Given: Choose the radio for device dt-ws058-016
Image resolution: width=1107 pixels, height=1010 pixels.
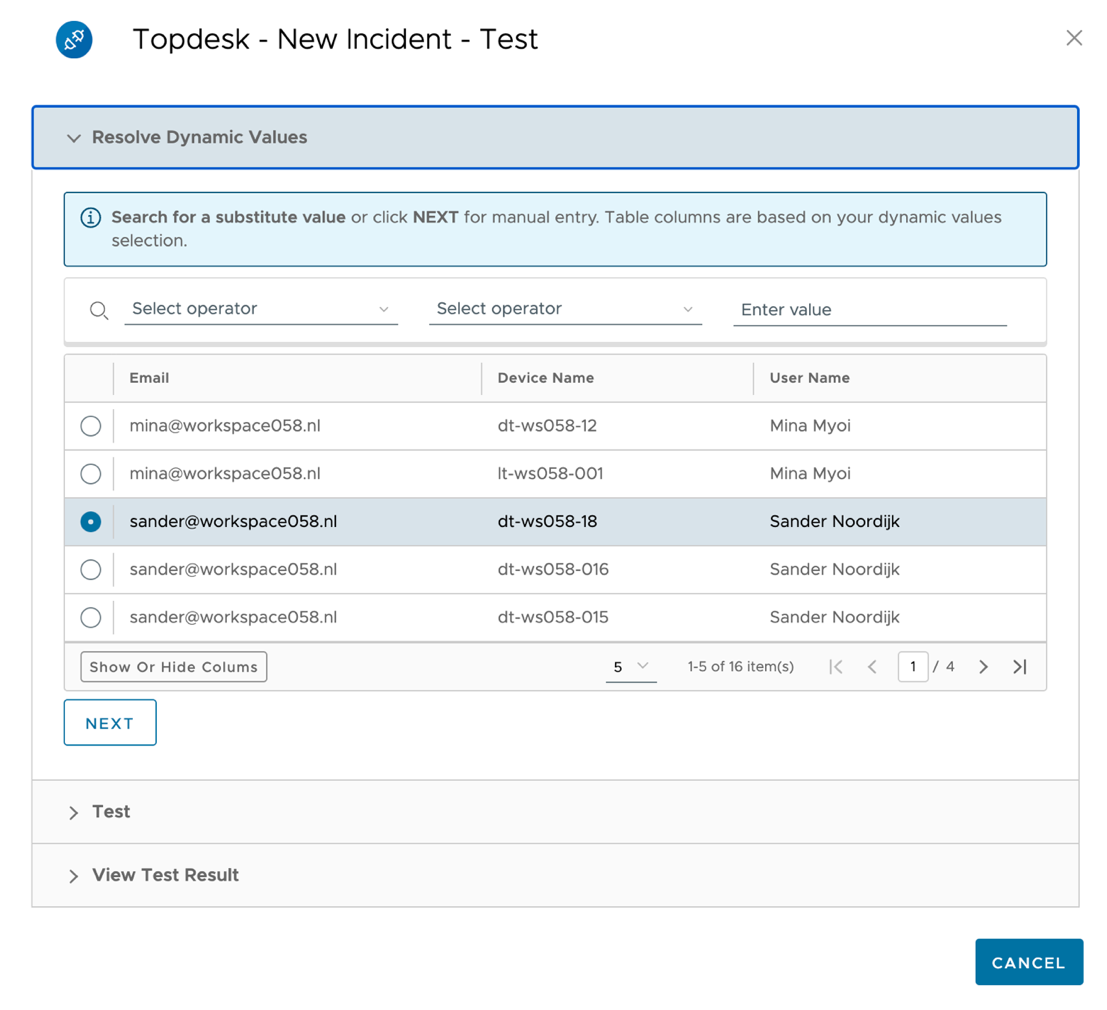Looking at the screenshot, I should pyautogui.click(x=91, y=570).
